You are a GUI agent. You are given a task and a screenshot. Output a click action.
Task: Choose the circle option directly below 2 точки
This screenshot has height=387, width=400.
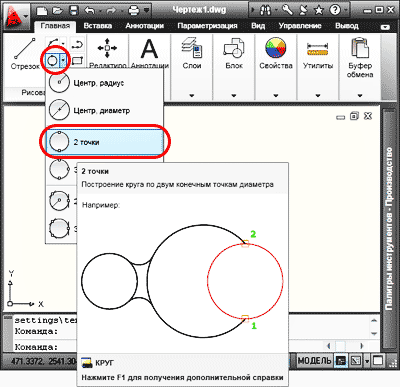coord(59,169)
